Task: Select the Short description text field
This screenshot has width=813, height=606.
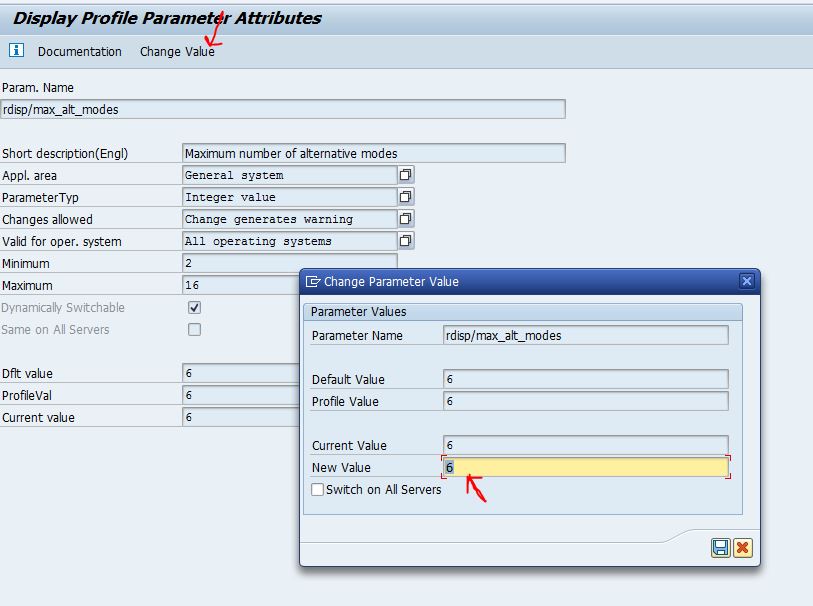Action: tap(370, 153)
